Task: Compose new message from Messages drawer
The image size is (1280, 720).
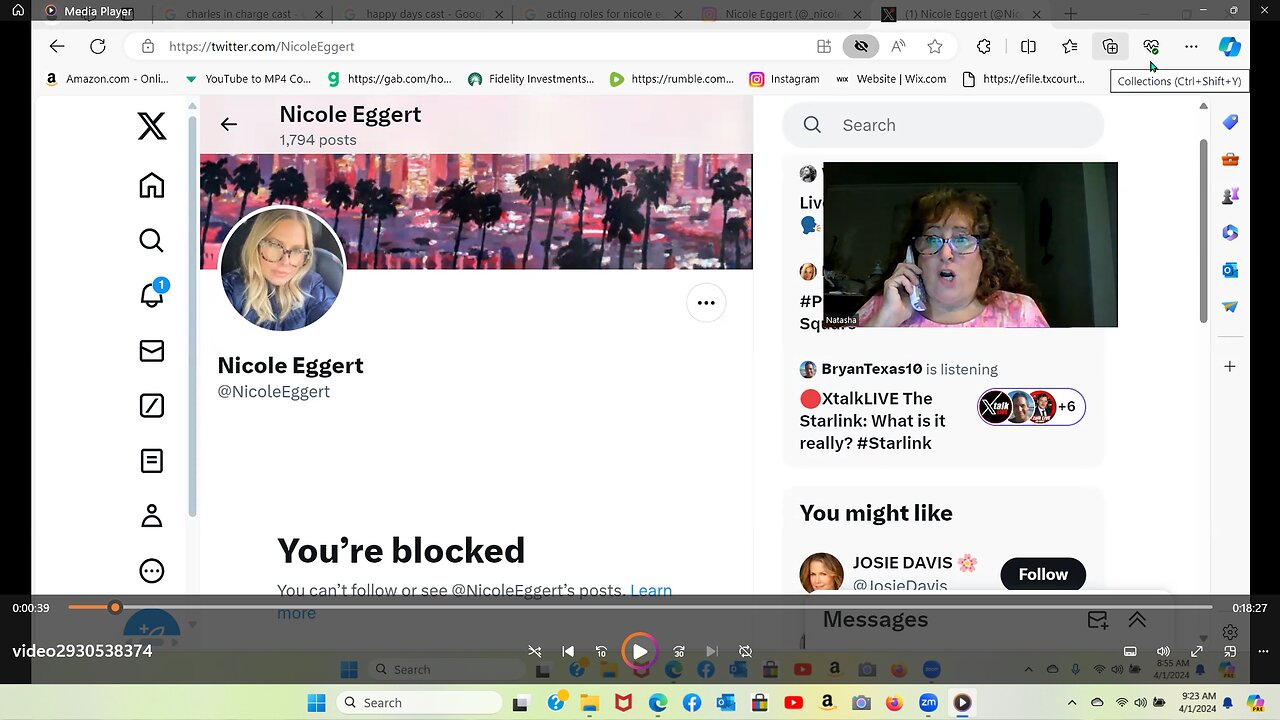Action: (x=1097, y=620)
